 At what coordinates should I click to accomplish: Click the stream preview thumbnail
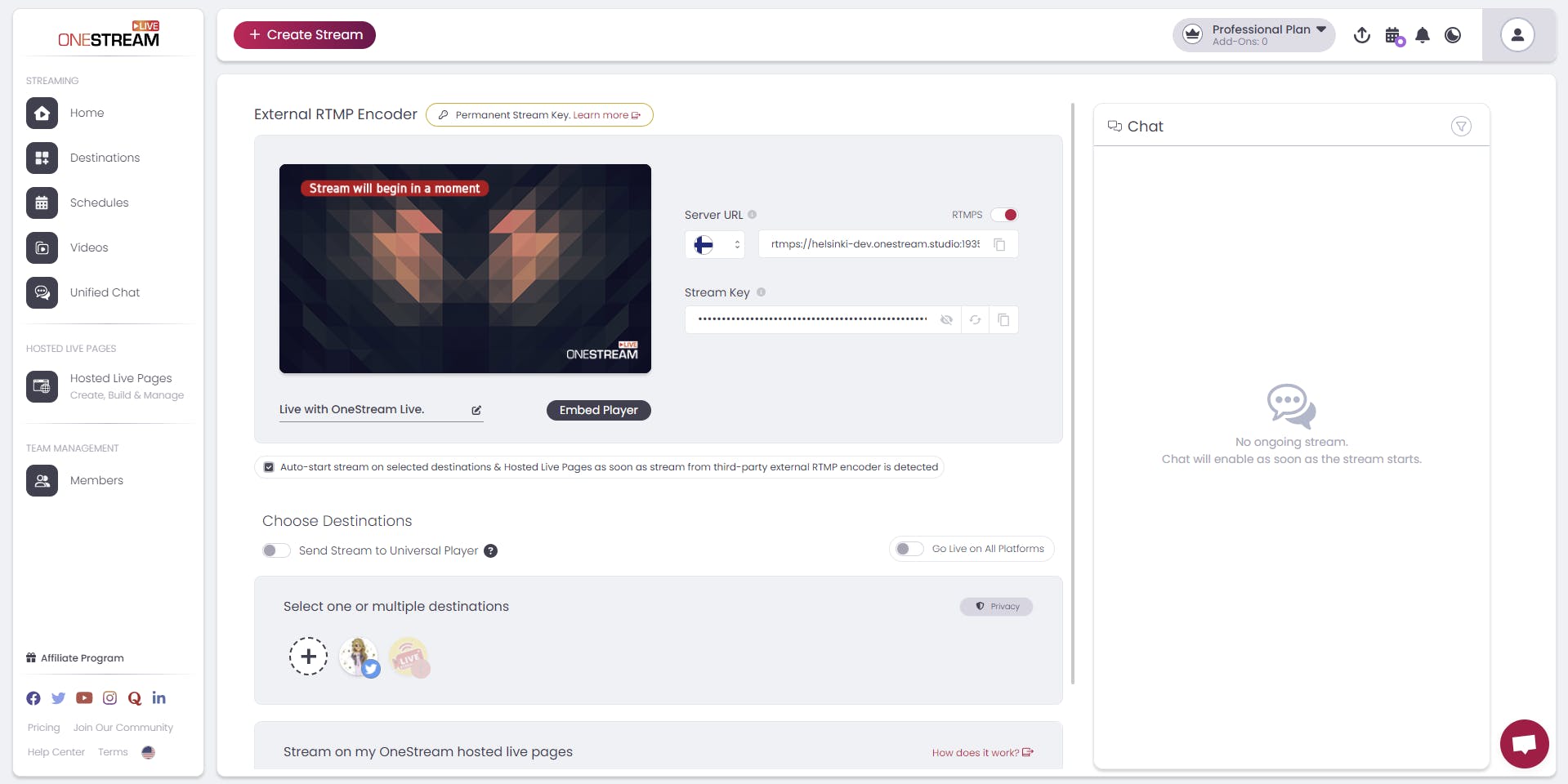click(x=465, y=269)
